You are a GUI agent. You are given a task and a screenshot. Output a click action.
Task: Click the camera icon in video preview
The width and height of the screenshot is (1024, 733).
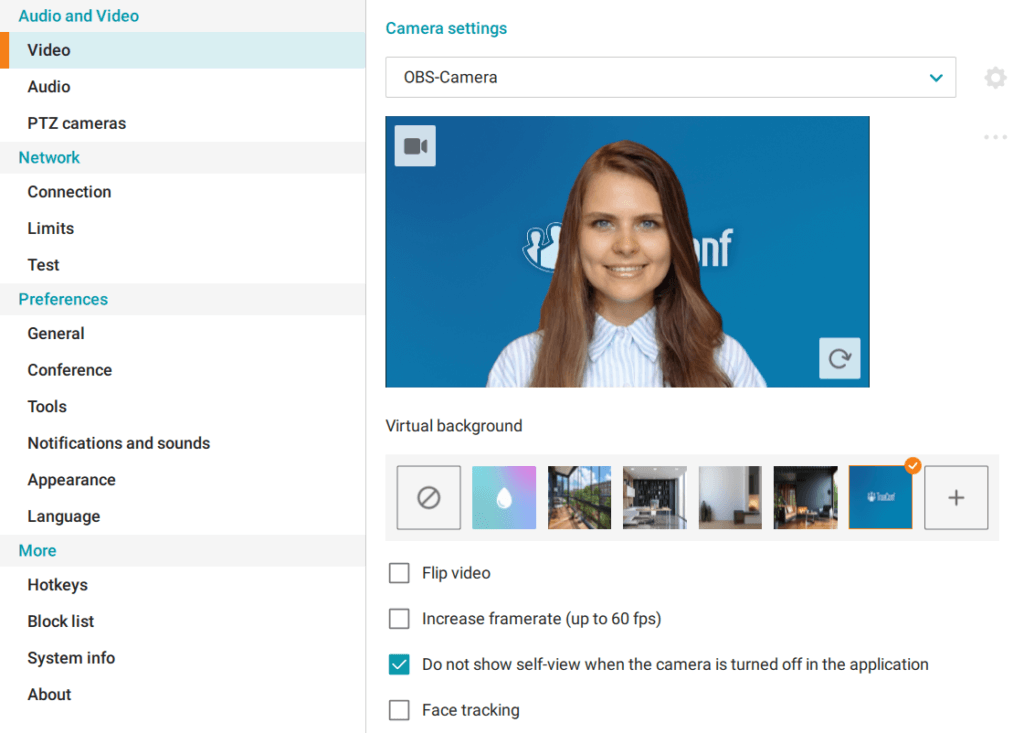[x=414, y=144]
